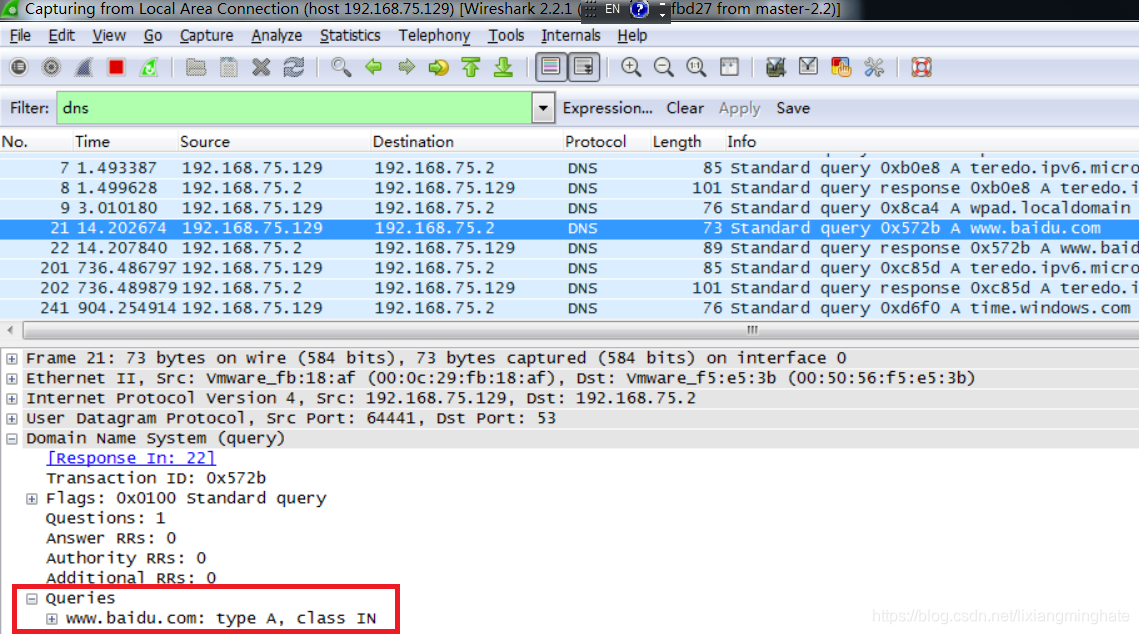Select packet 201 teredo query row

[x=570, y=268]
